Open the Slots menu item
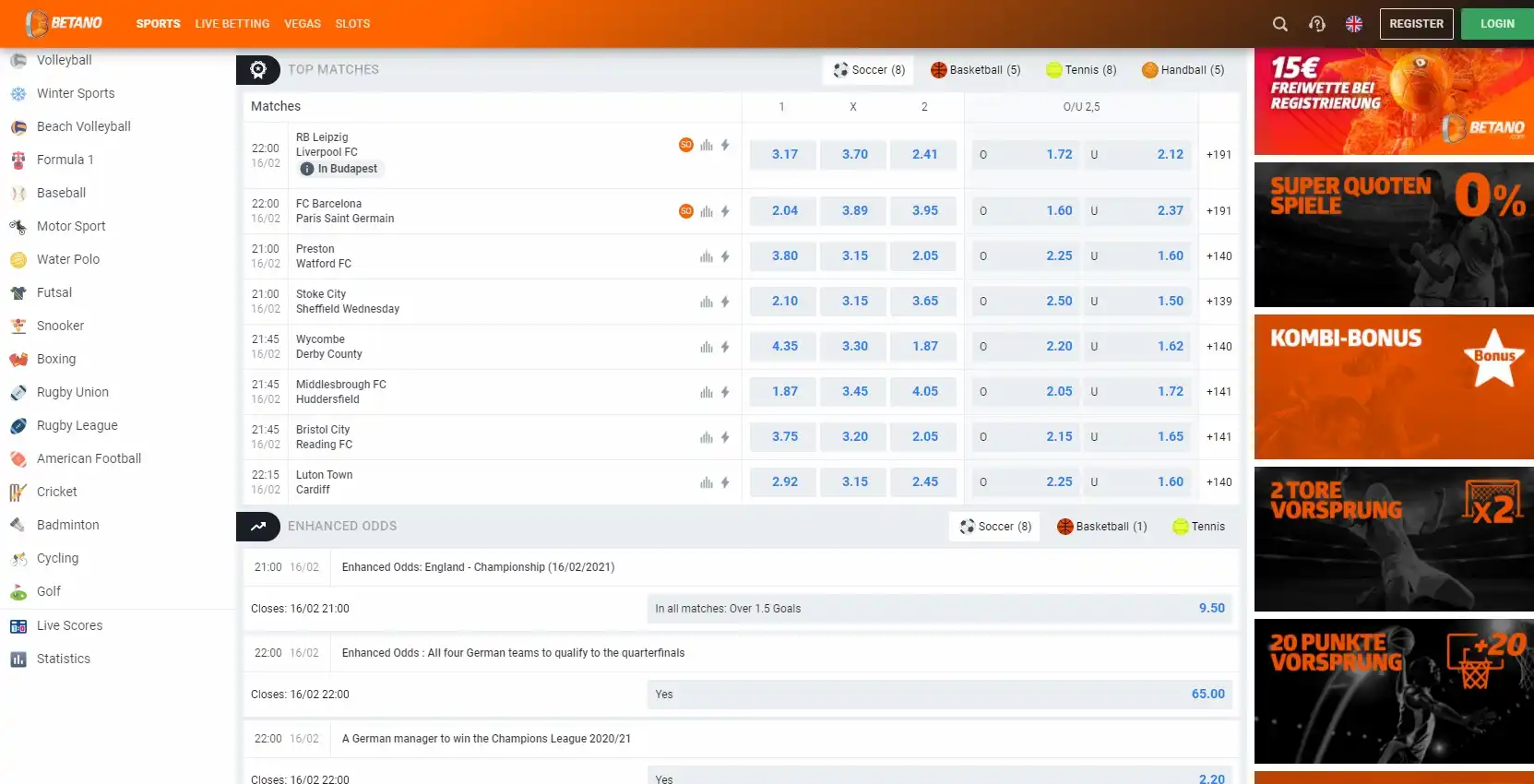This screenshot has height=784, width=1534. coord(352,24)
